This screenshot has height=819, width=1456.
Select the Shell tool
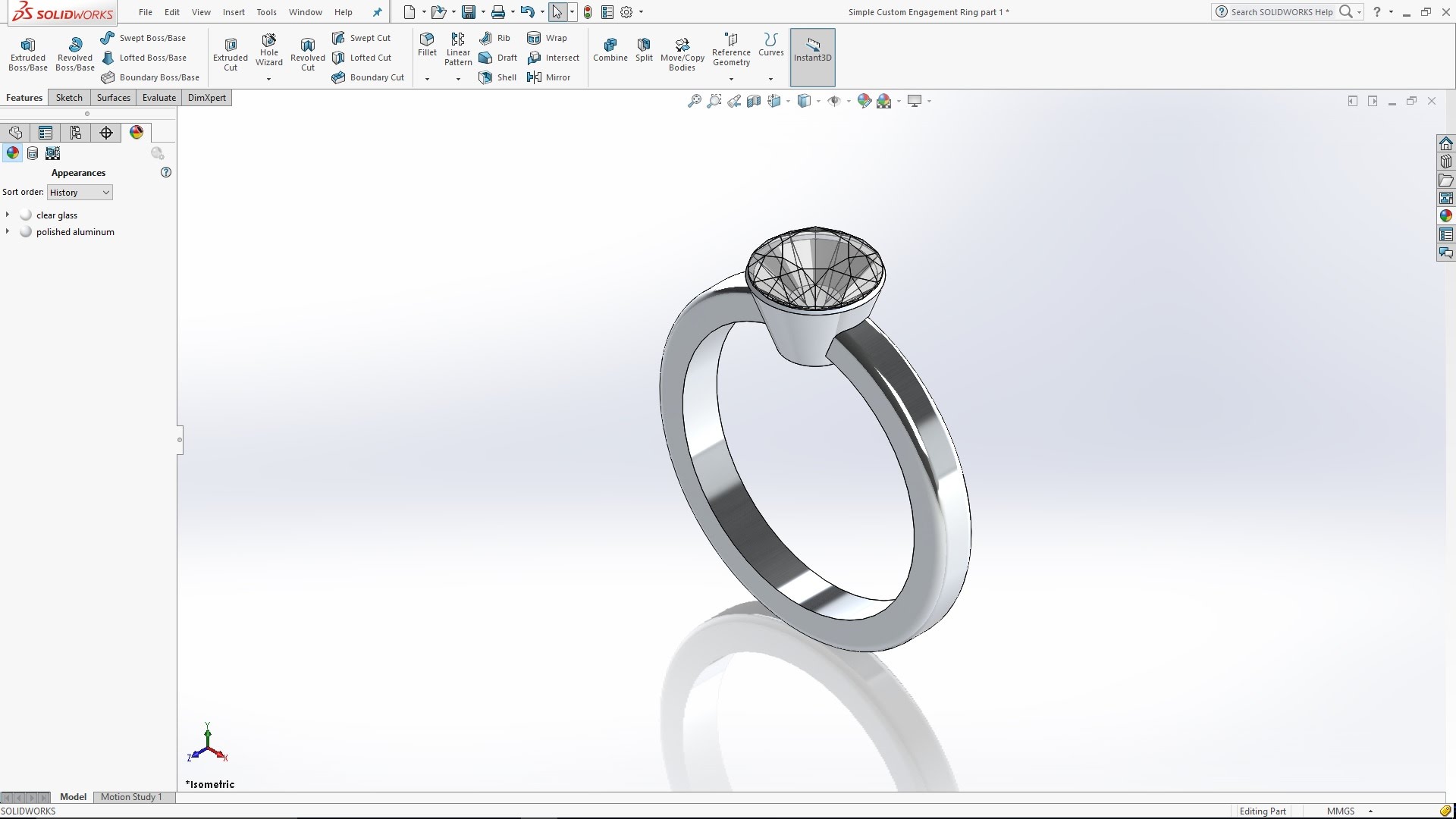pos(497,77)
